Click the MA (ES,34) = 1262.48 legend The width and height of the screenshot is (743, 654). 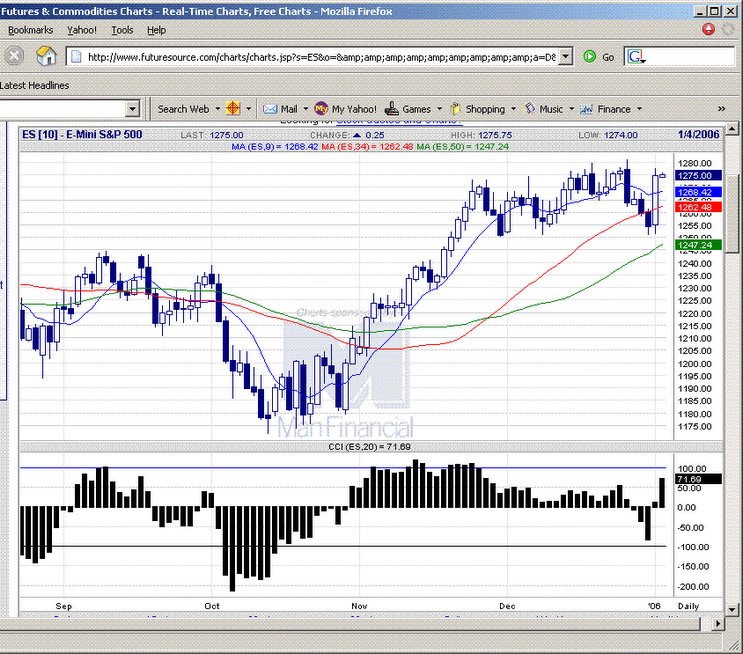pos(367,146)
